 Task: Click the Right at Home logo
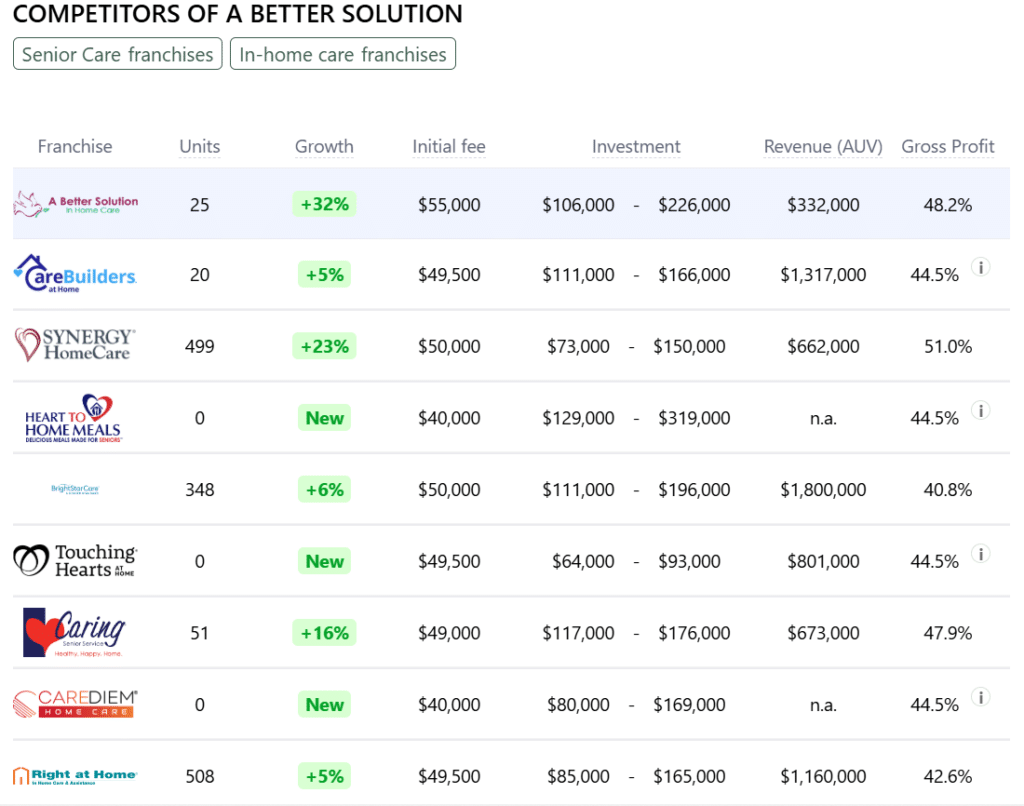click(x=75, y=776)
